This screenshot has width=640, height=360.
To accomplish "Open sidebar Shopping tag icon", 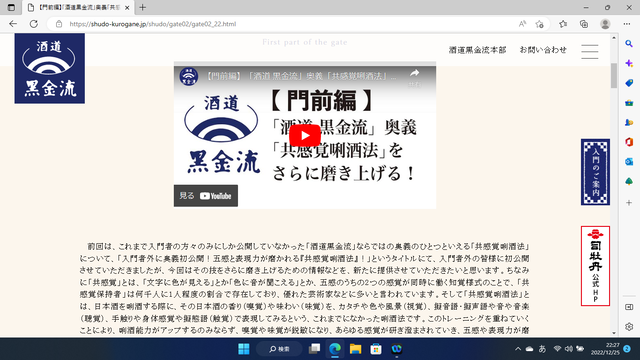I will 629,83.
